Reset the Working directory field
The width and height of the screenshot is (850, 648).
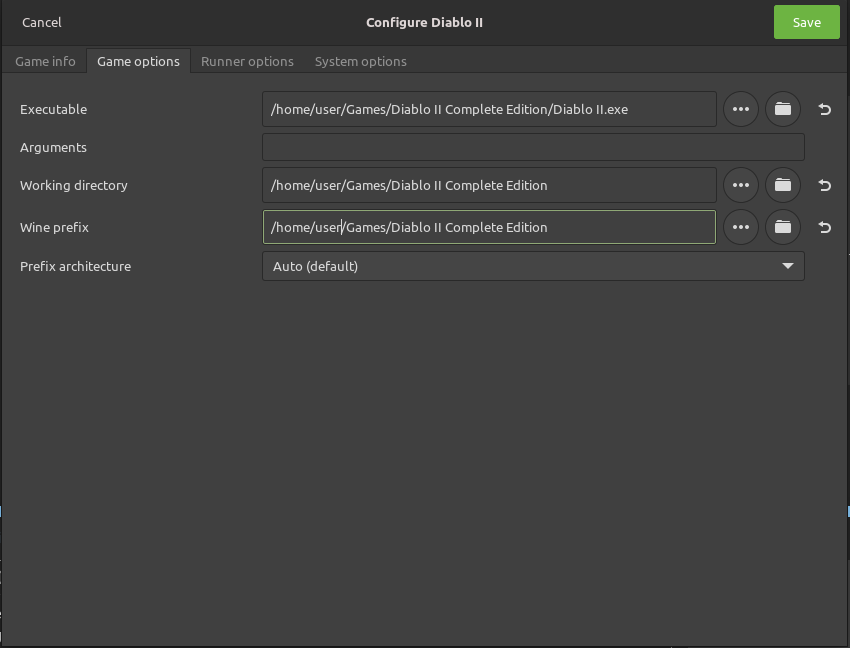825,186
